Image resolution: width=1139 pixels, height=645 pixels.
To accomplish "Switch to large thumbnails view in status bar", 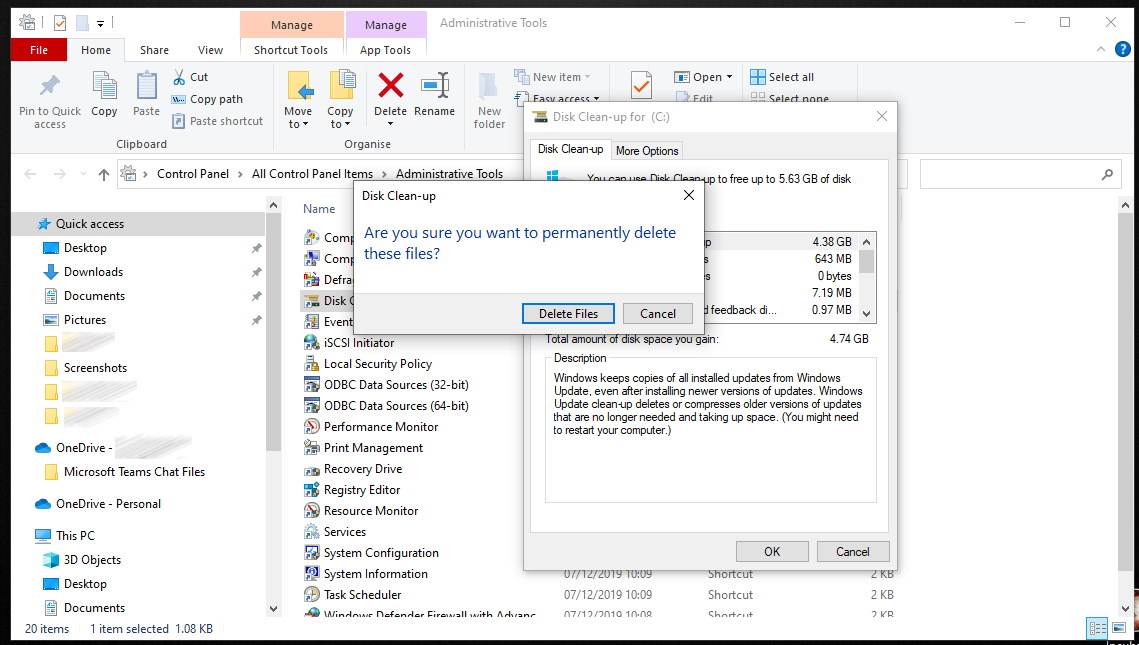I will [1117, 628].
